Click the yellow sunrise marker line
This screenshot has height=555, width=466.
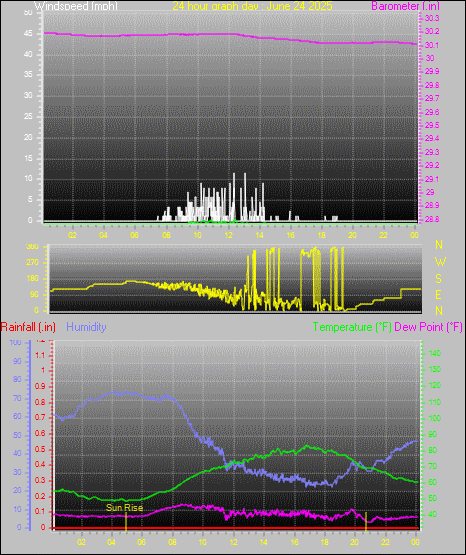[126, 521]
